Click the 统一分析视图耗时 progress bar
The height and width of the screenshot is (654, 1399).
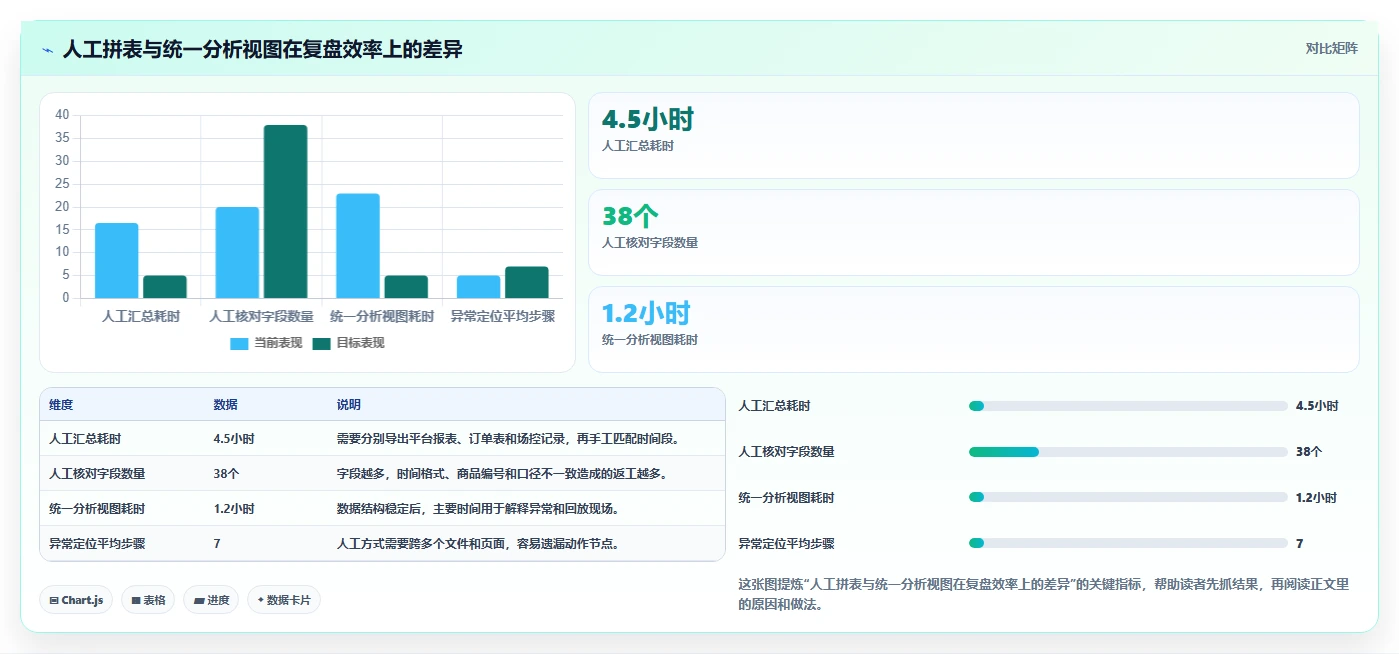[1128, 497]
